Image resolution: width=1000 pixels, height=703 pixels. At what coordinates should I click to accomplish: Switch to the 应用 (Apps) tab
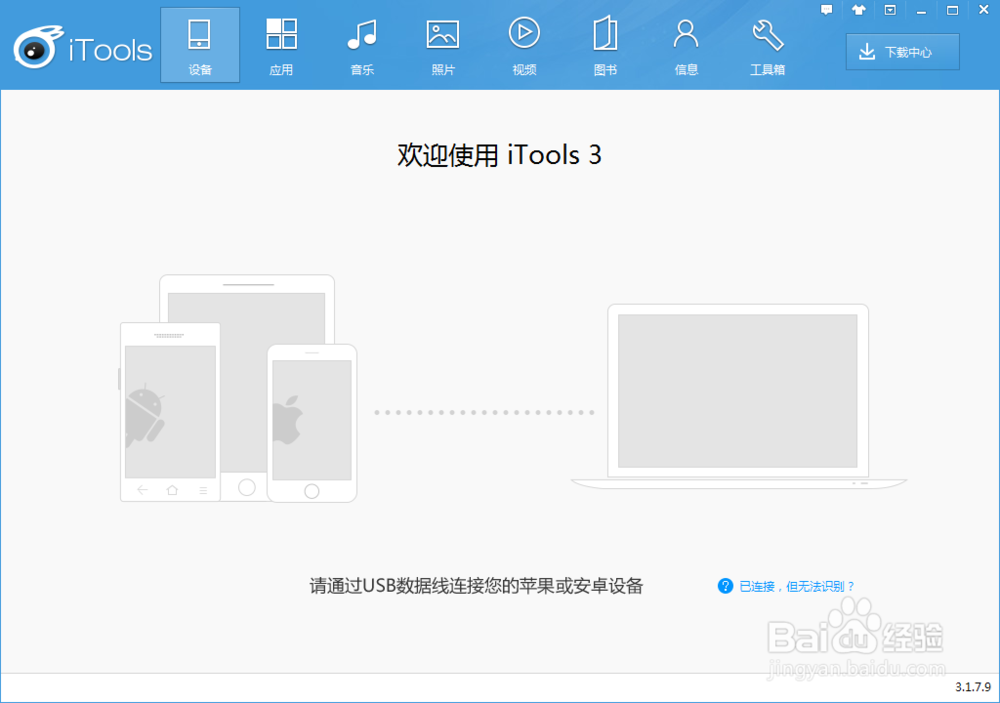coord(281,45)
